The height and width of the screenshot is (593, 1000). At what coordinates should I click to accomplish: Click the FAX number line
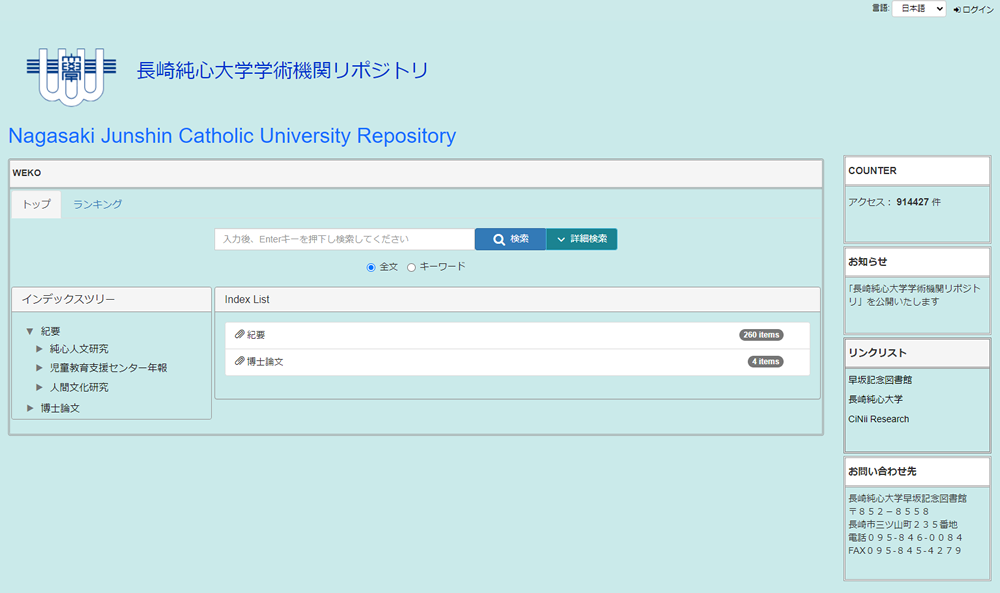click(x=904, y=550)
